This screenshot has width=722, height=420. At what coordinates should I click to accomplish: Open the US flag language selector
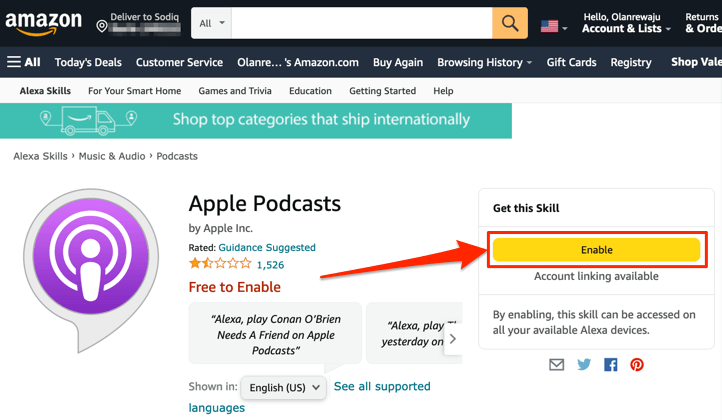click(553, 25)
